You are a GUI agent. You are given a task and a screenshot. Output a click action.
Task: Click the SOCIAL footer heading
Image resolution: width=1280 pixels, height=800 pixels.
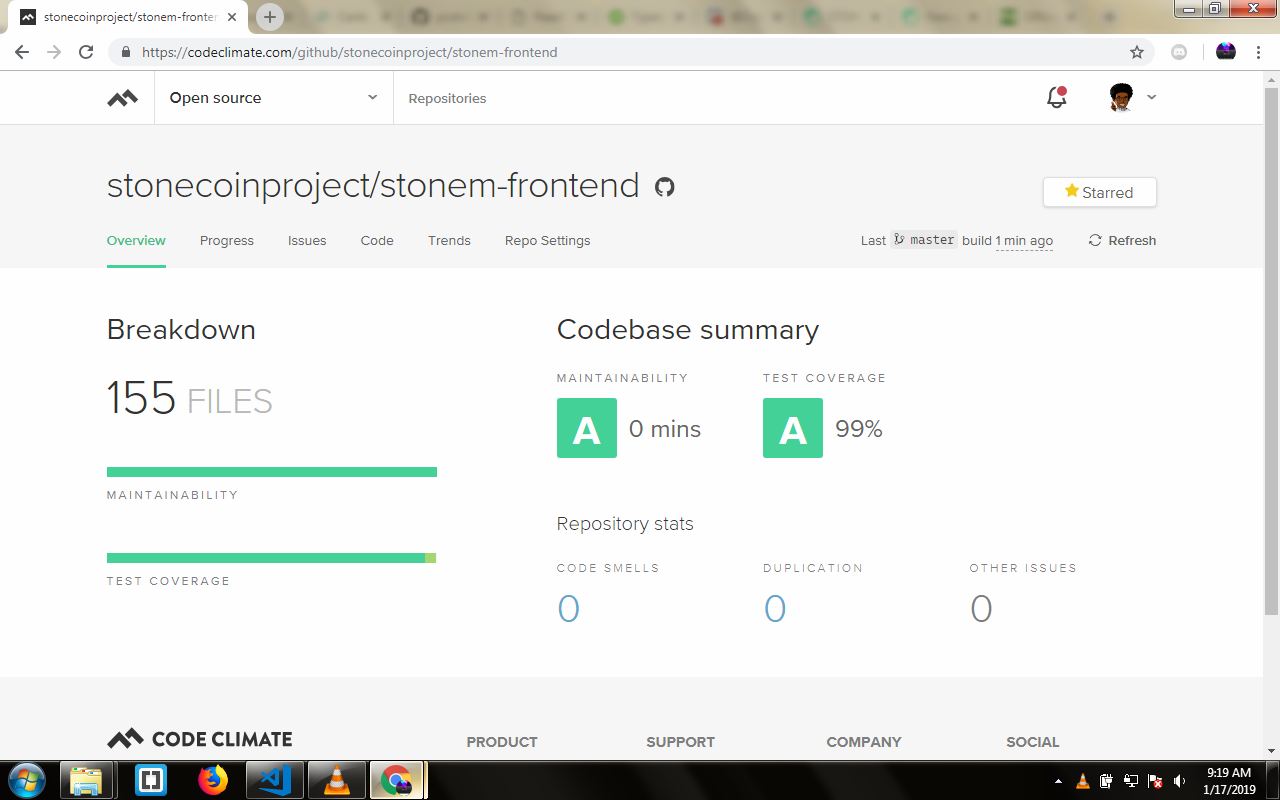[1033, 742]
